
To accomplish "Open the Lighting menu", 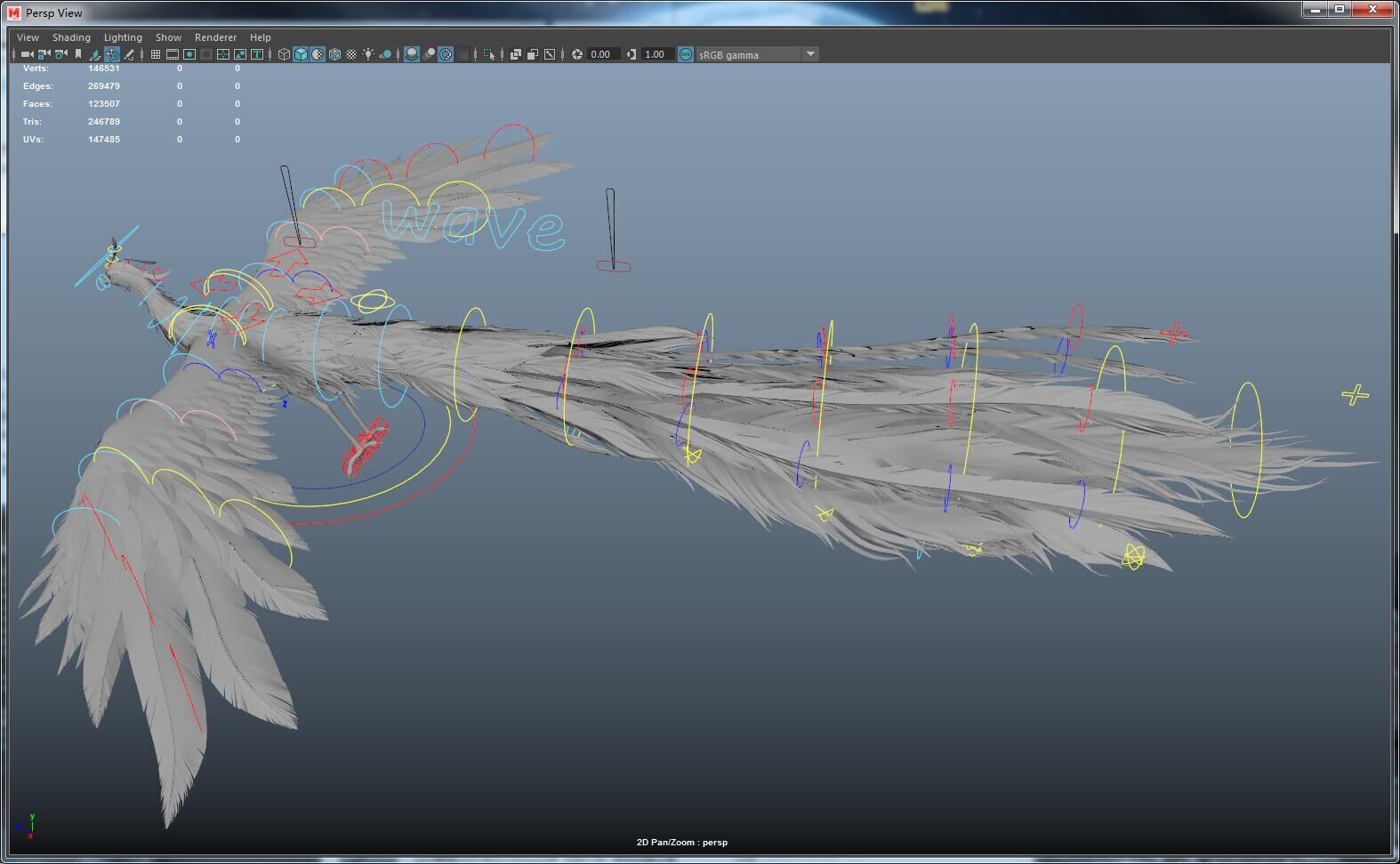I will (123, 37).
